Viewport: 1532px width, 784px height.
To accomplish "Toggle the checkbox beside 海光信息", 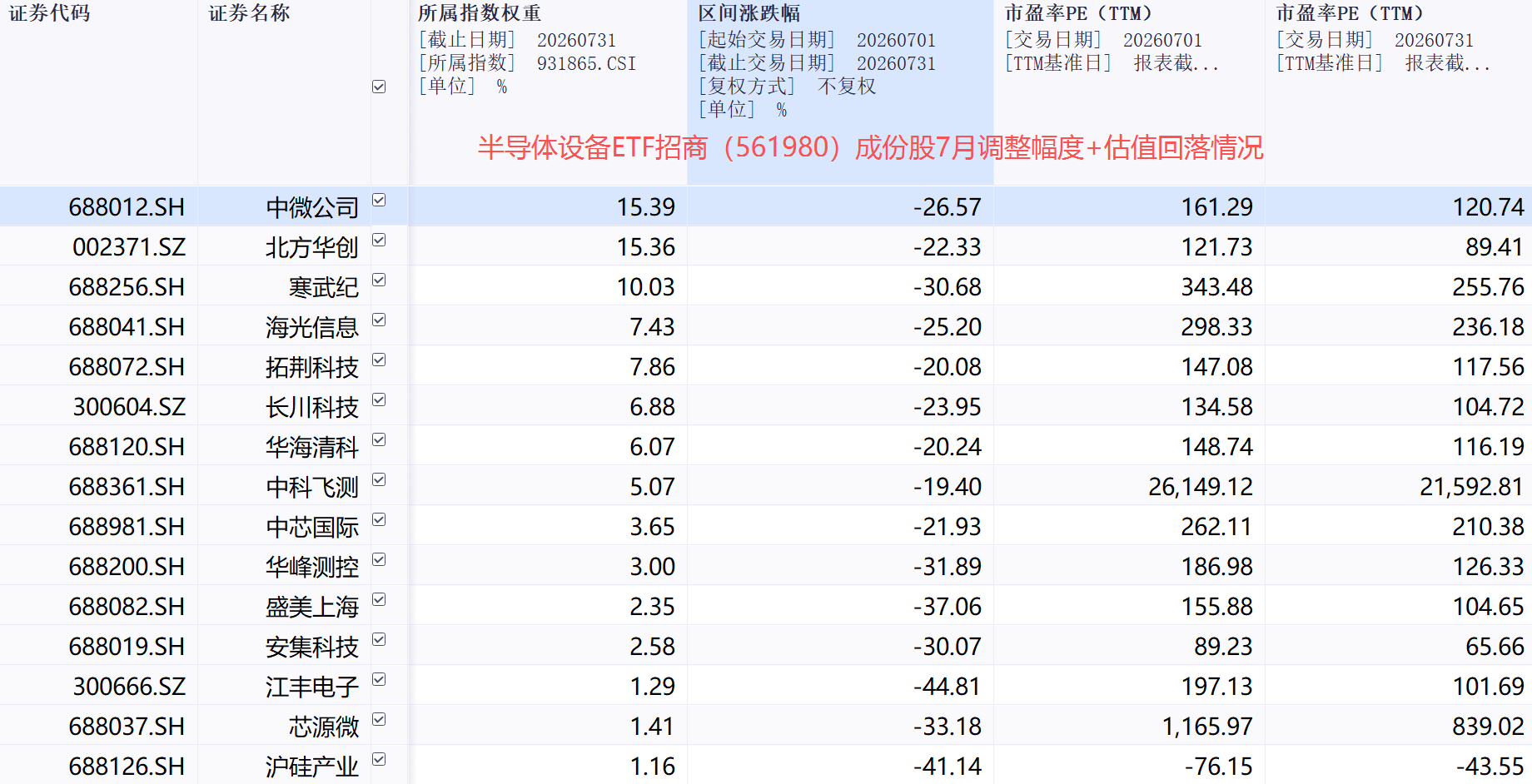I will (x=379, y=320).
